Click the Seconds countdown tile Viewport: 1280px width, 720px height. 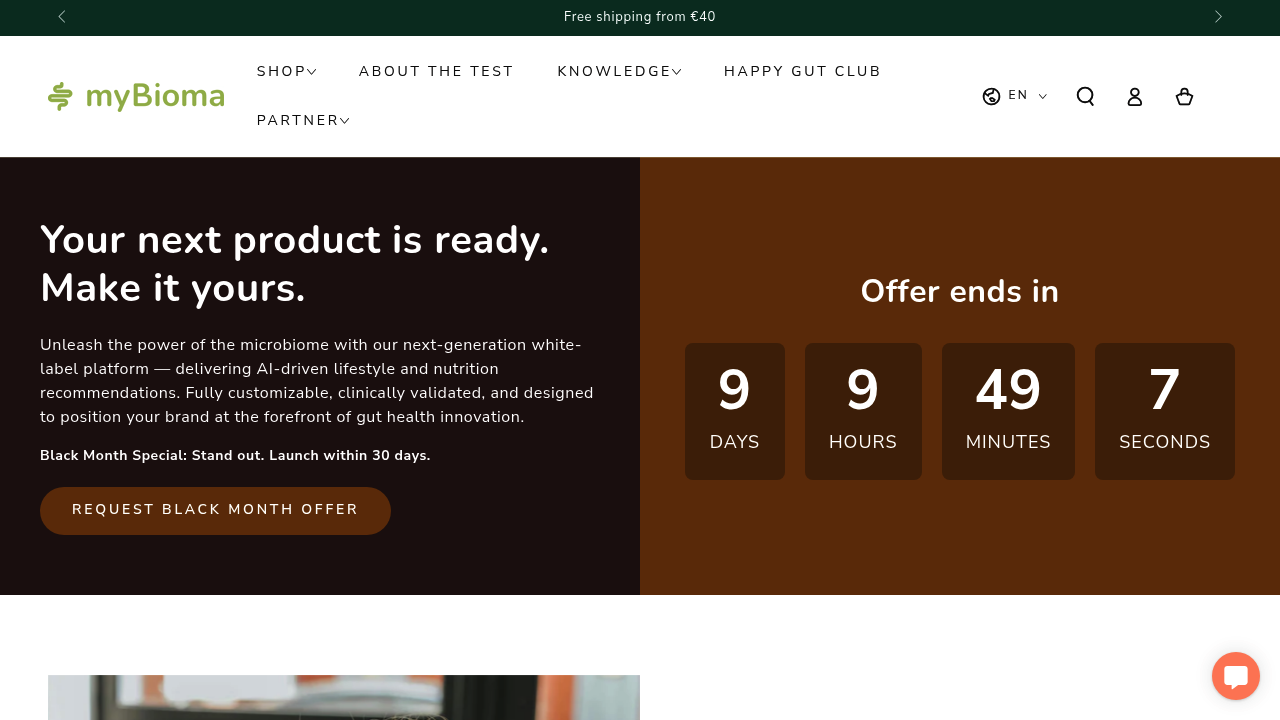click(1164, 411)
